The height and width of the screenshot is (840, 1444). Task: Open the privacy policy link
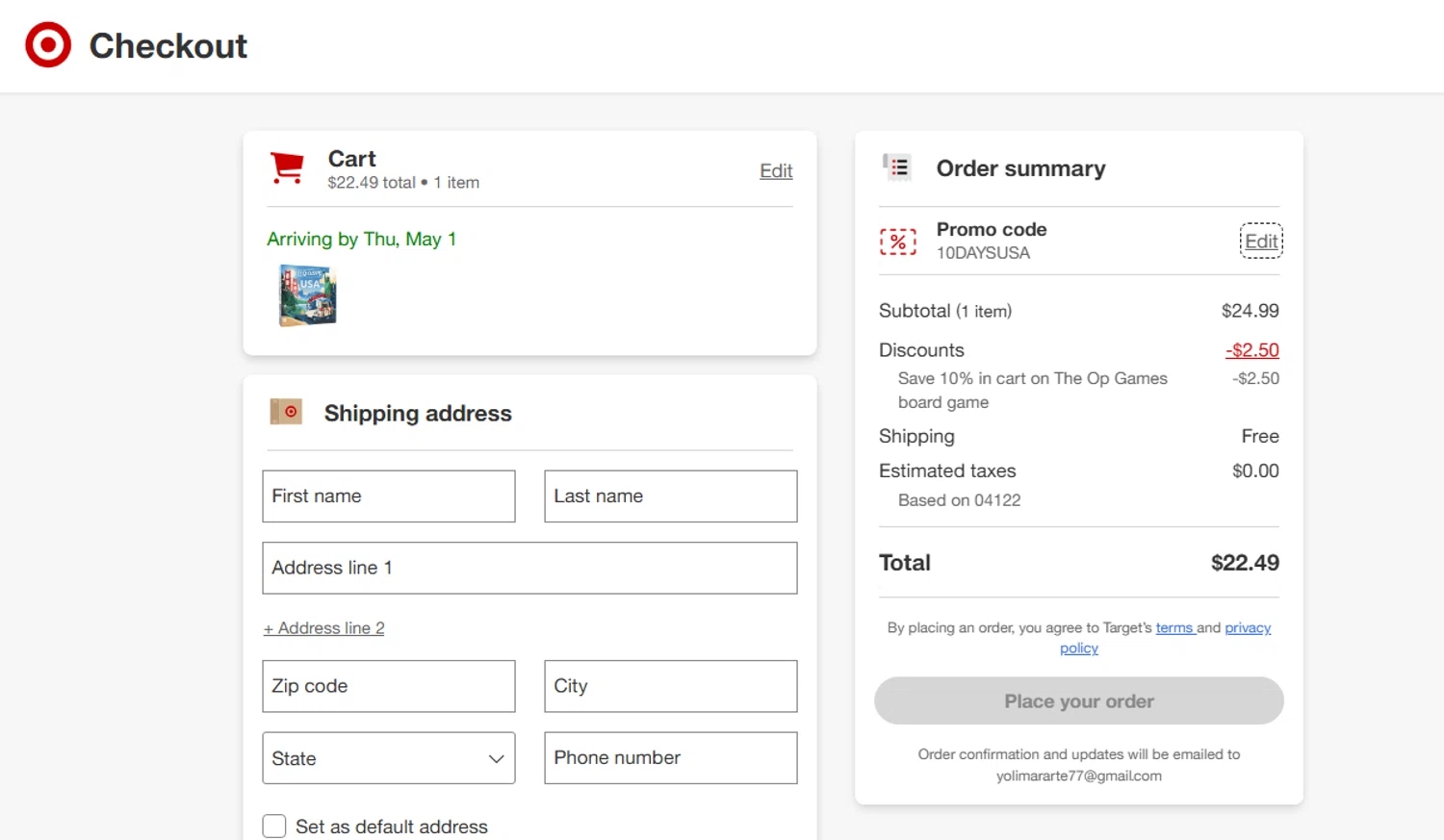click(1248, 628)
